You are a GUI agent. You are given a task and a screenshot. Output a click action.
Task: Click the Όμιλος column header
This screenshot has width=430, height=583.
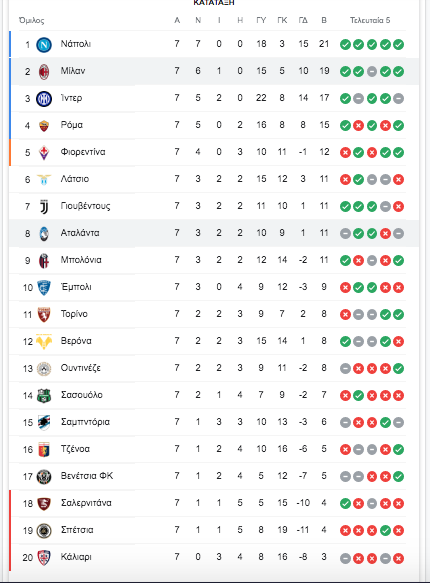click(x=32, y=20)
